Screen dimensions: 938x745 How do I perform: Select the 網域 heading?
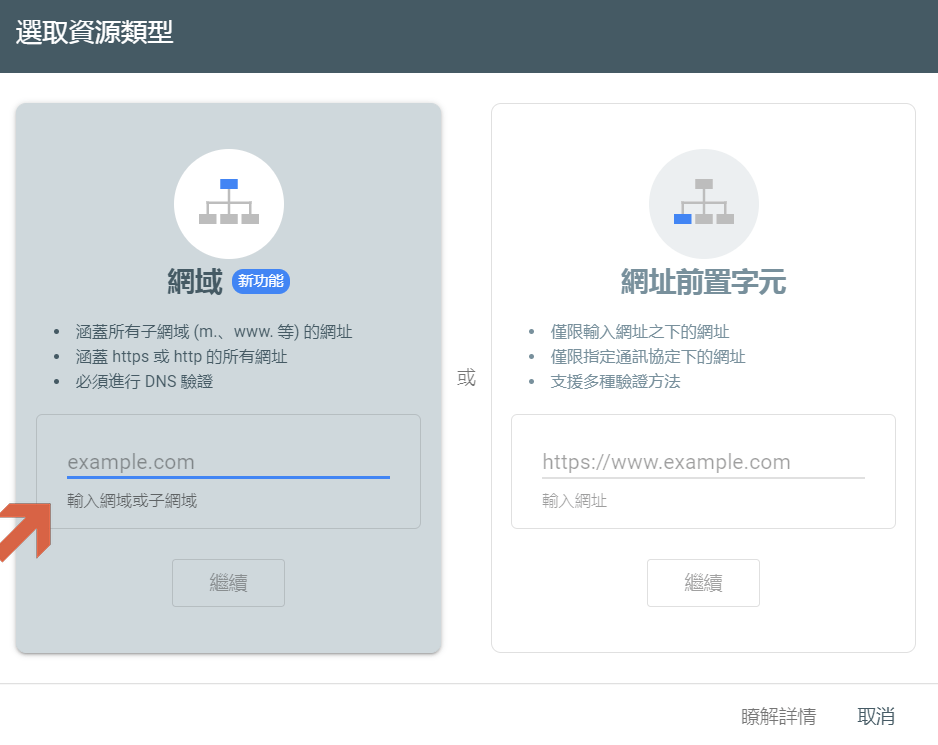pos(195,282)
